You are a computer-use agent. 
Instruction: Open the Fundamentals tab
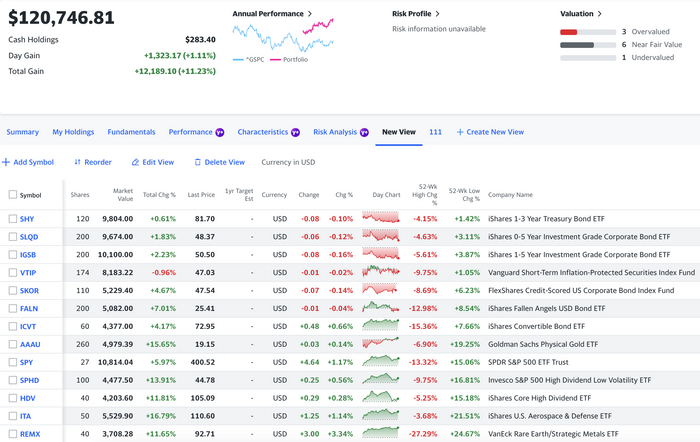click(131, 132)
